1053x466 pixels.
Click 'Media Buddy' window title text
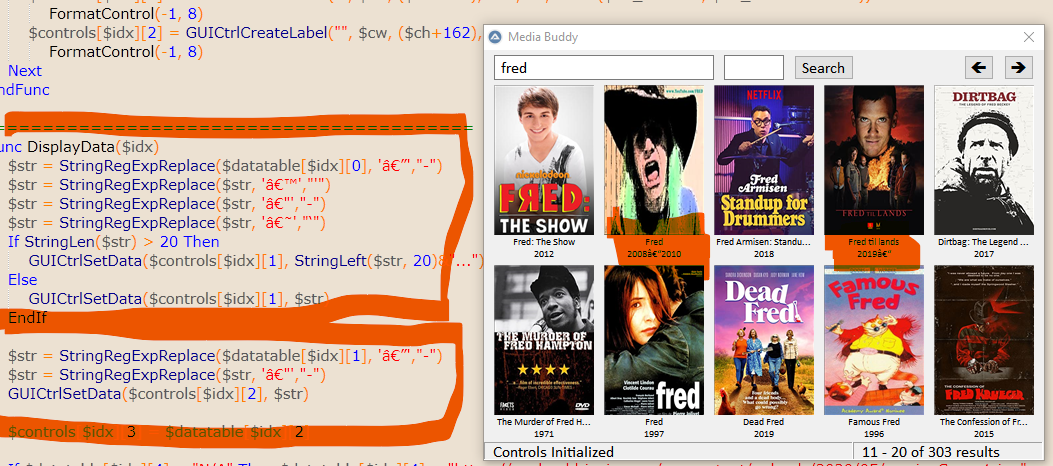[x=543, y=37]
